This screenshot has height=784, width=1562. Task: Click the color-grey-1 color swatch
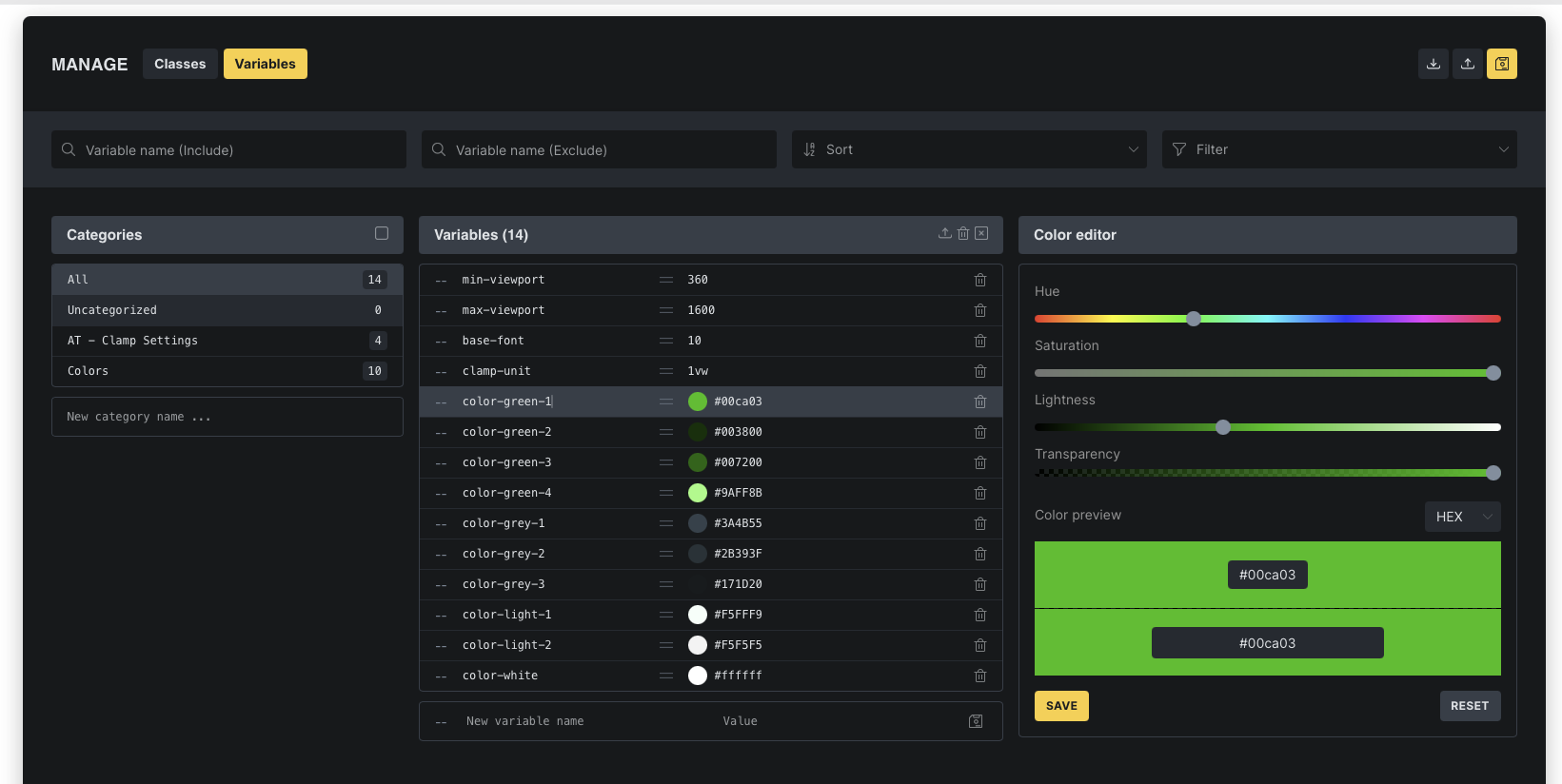pyautogui.click(x=698, y=523)
